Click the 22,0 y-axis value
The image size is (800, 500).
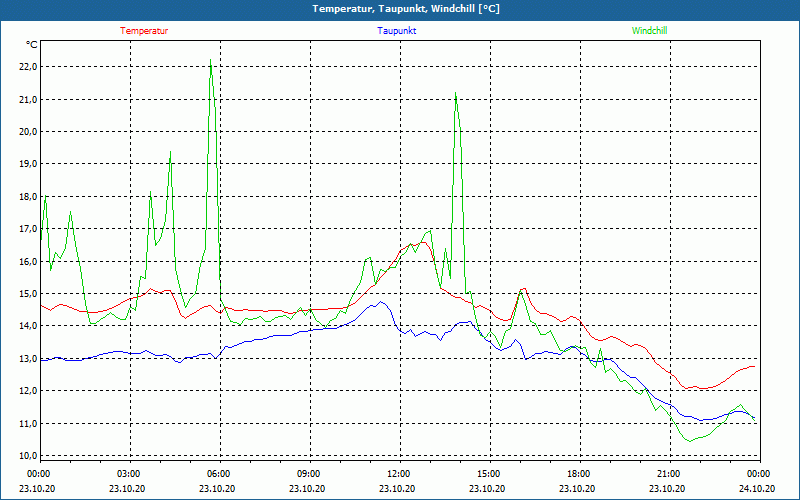(28, 67)
